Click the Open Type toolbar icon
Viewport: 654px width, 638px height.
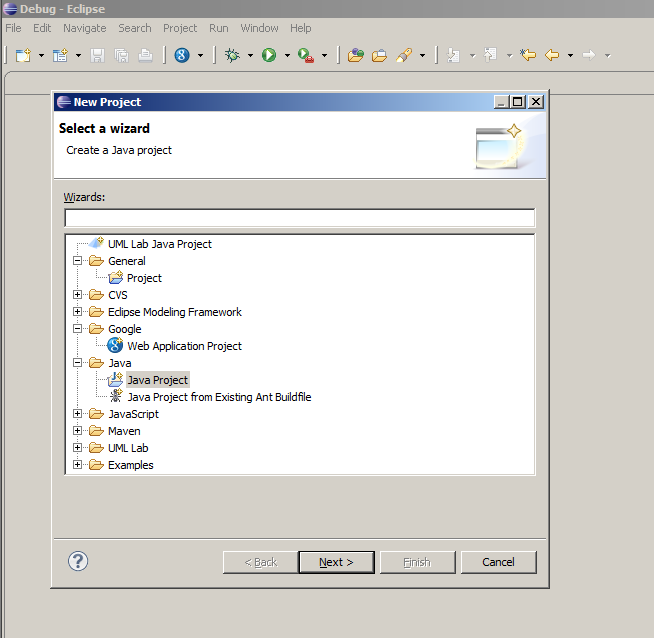pos(355,55)
